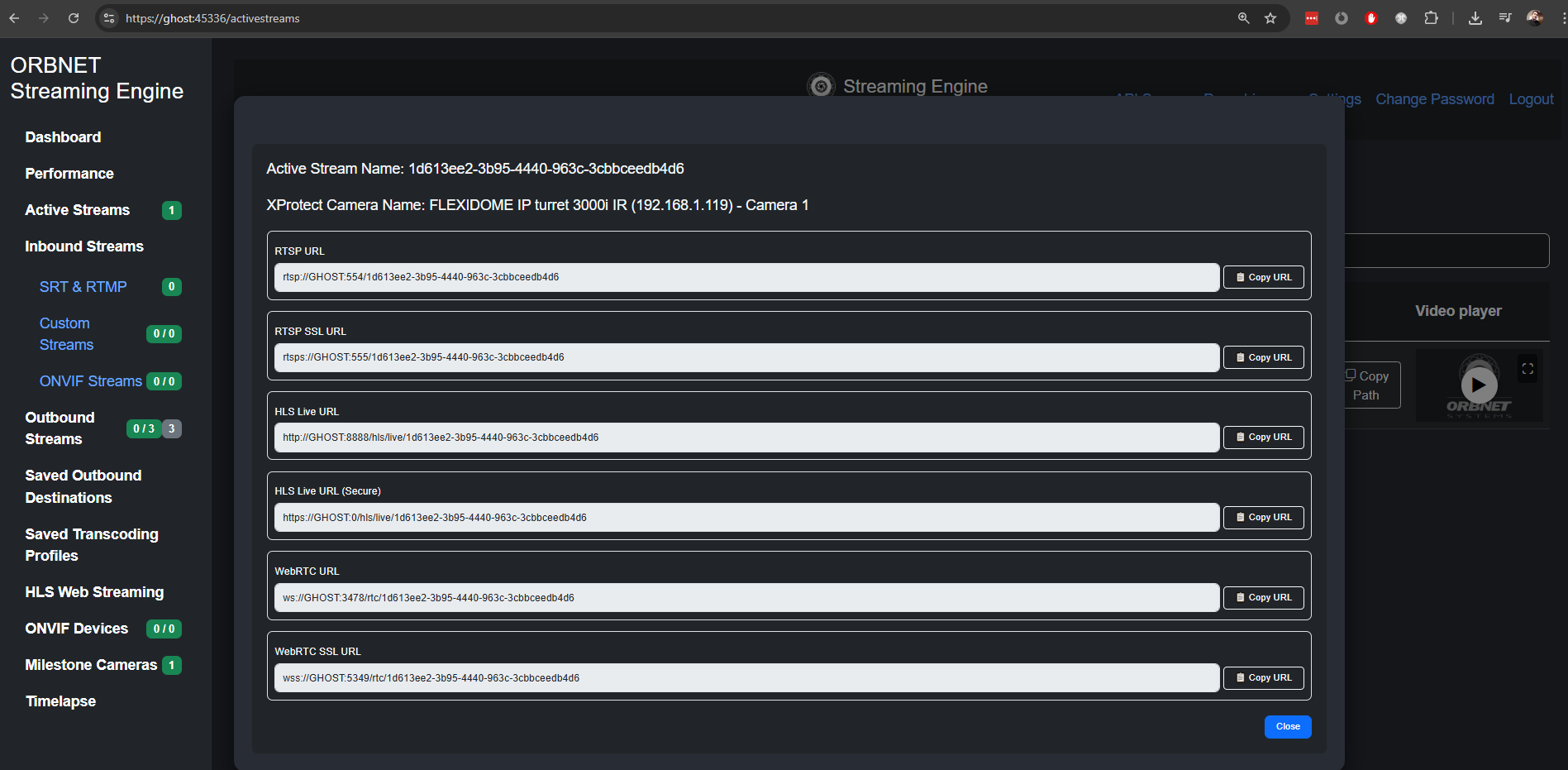Open the browser profile avatar

click(x=1535, y=18)
